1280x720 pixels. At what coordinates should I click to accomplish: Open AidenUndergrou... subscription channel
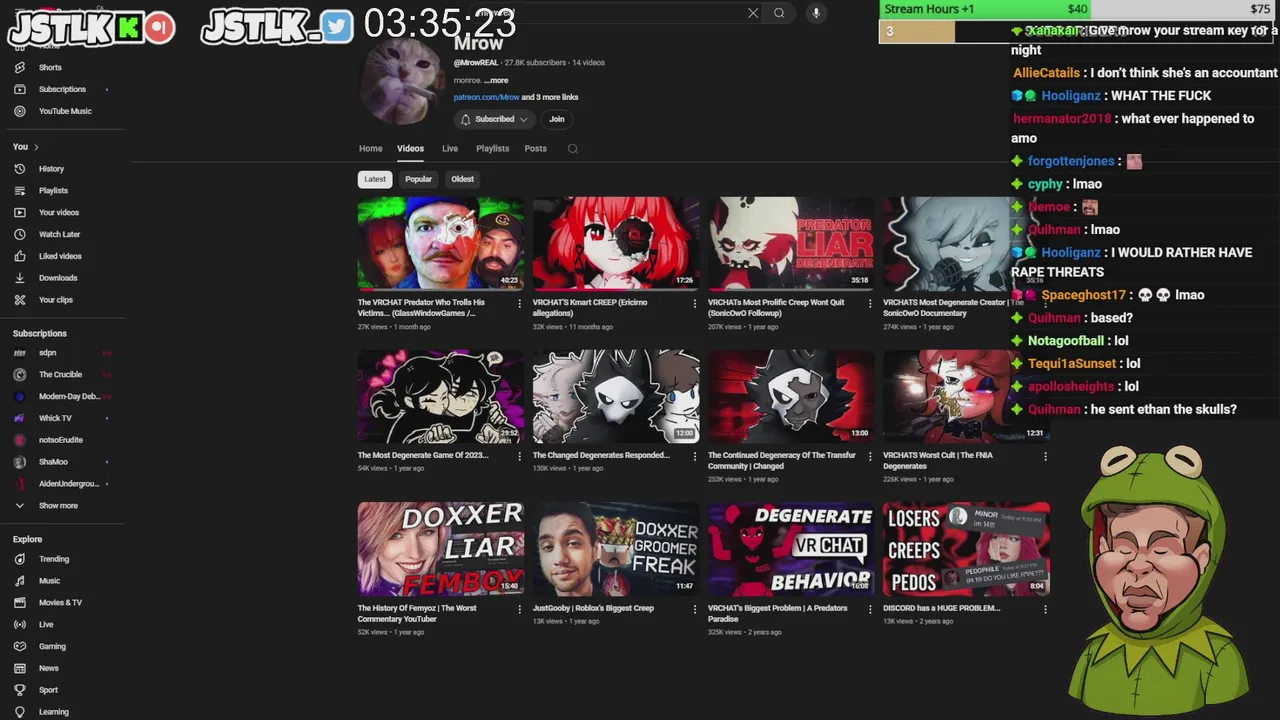point(68,484)
